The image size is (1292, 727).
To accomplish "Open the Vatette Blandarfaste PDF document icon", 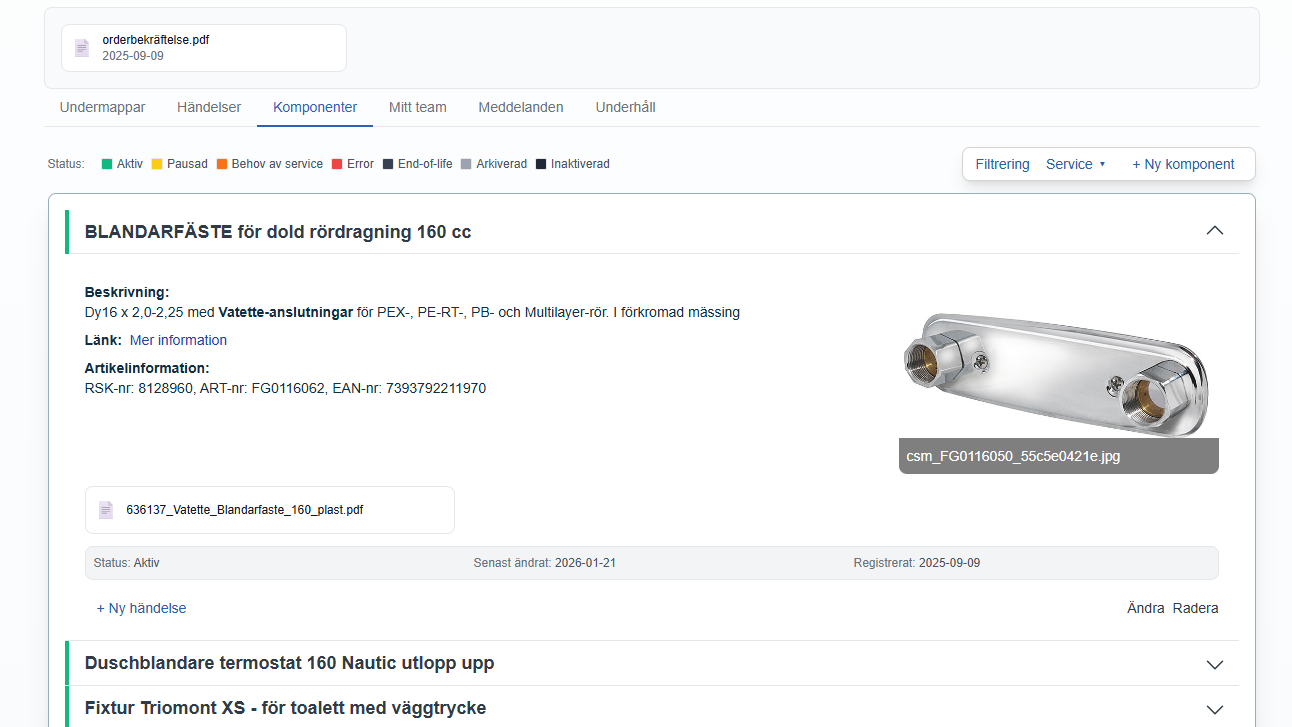I will [106, 510].
